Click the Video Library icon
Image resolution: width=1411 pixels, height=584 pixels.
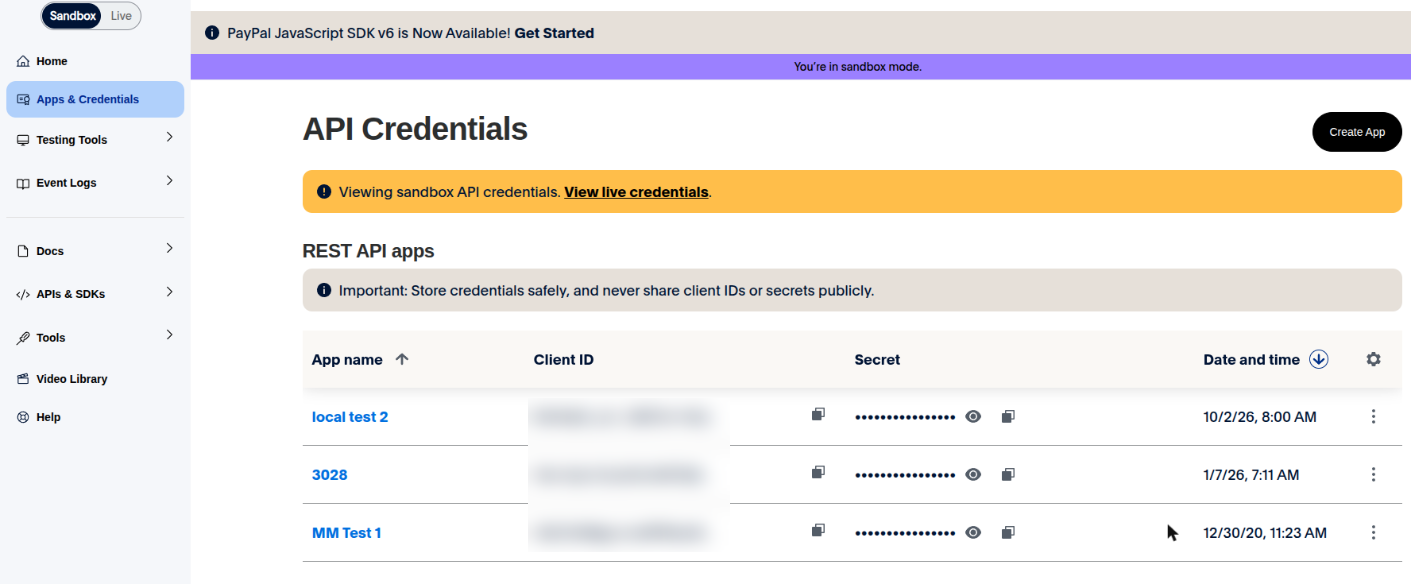click(23, 379)
